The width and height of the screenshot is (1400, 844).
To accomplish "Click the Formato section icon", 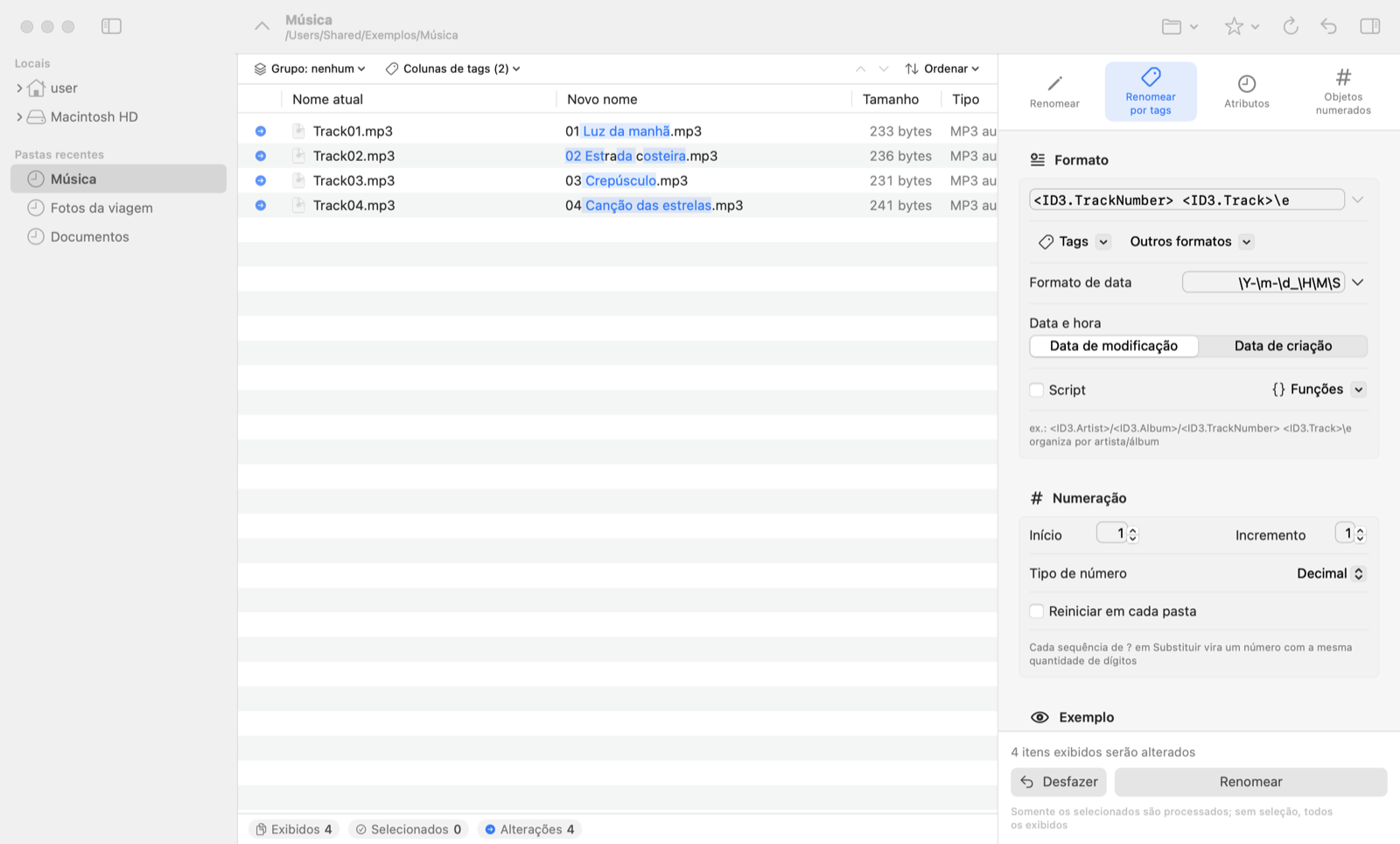I will [1038, 159].
